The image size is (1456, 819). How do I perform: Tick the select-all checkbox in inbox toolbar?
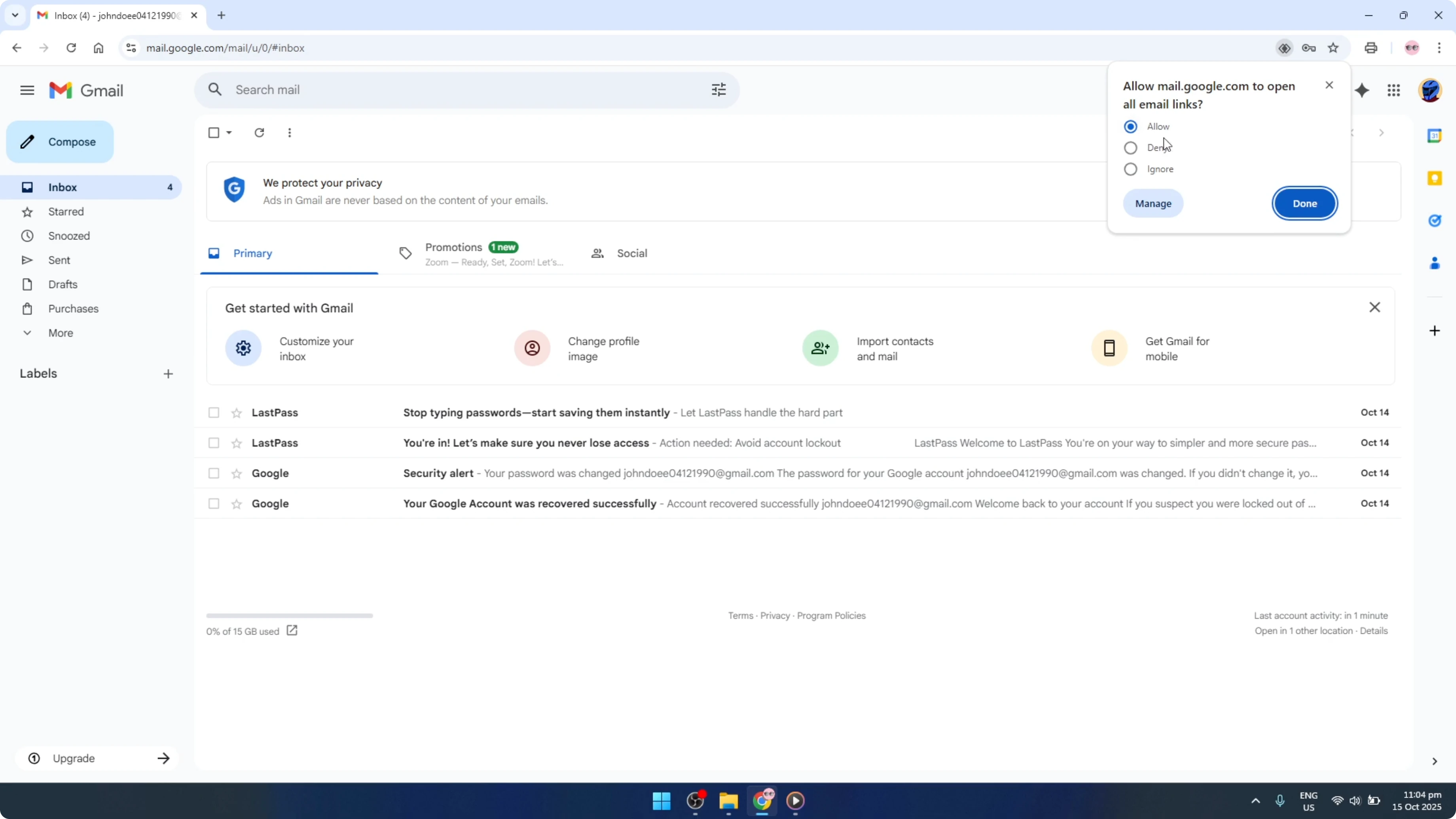[214, 133]
